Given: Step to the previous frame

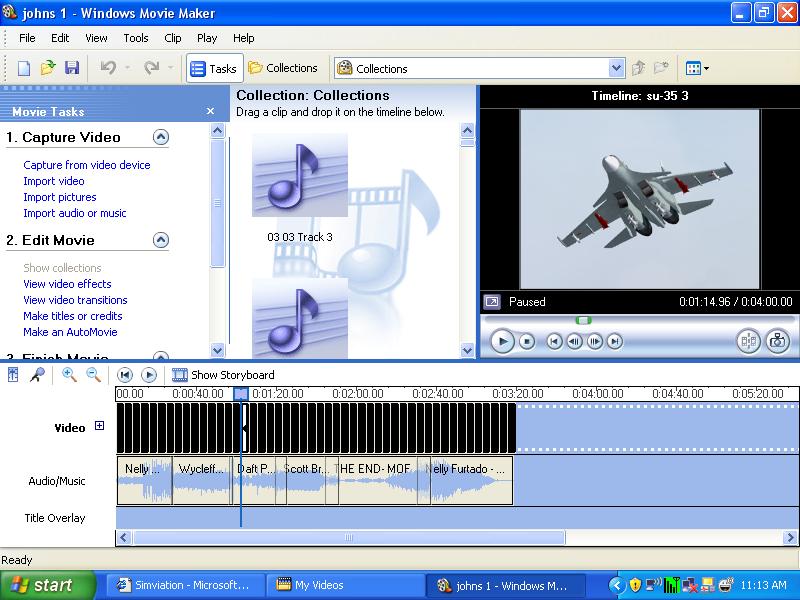Looking at the screenshot, I should [x=574, y=341].
